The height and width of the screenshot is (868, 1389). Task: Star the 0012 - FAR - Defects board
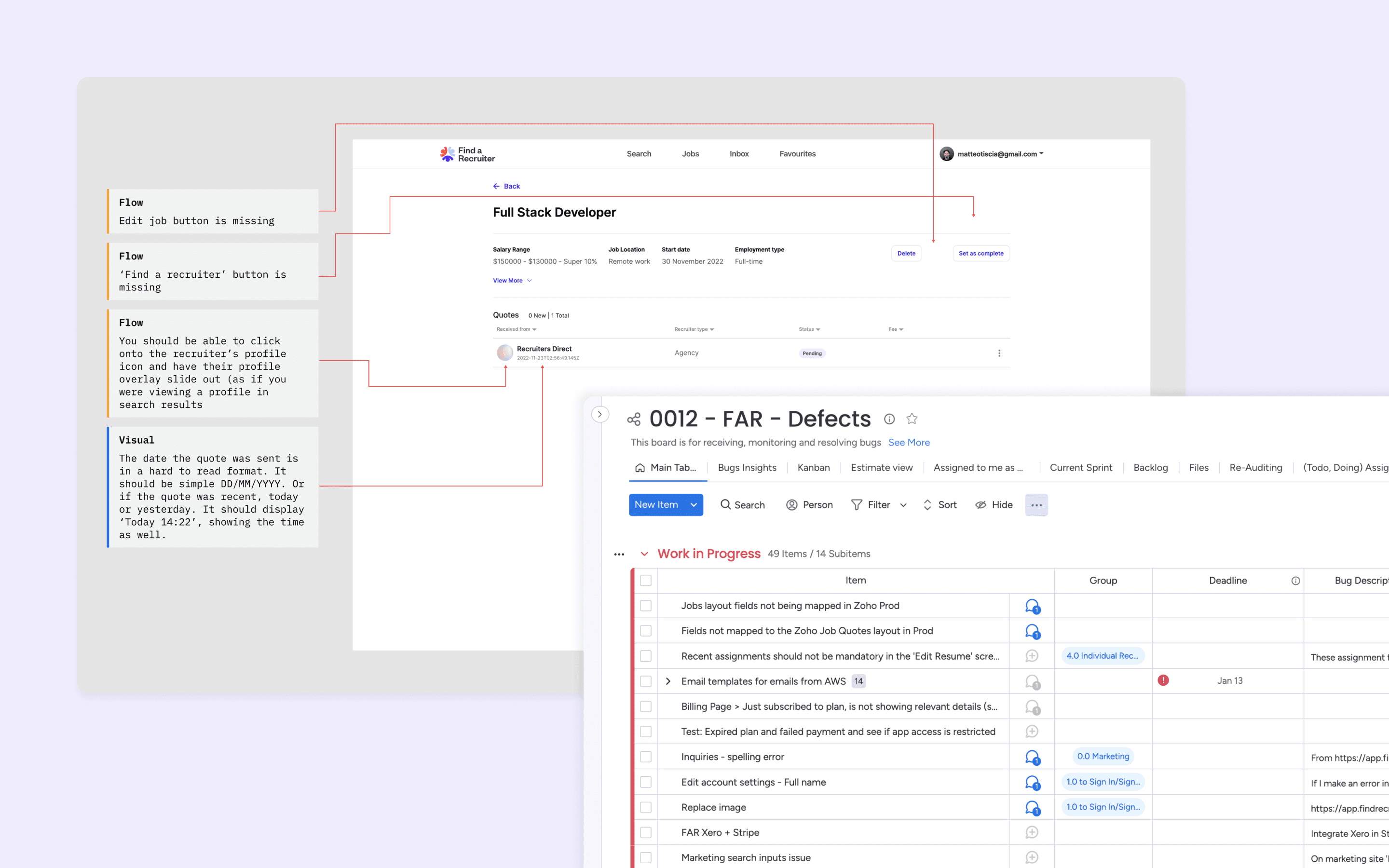point(912,419)
